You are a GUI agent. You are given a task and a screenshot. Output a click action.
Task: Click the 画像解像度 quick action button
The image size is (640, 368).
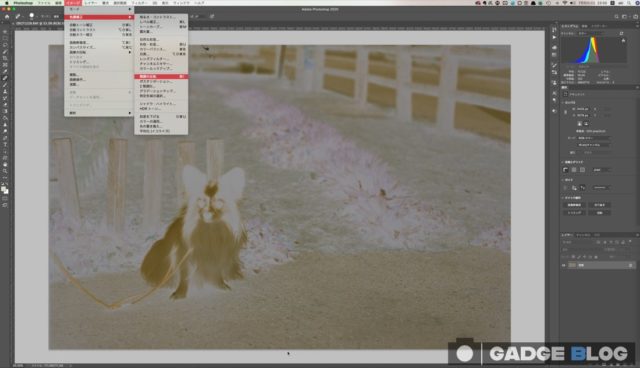click(574, 205)
